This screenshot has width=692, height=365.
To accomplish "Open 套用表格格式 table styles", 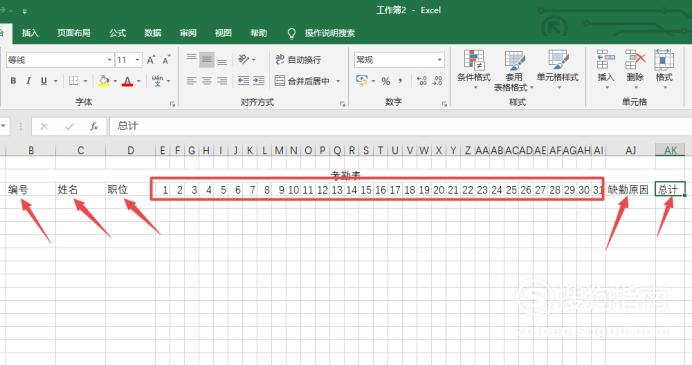I will [x=514, y=71].
